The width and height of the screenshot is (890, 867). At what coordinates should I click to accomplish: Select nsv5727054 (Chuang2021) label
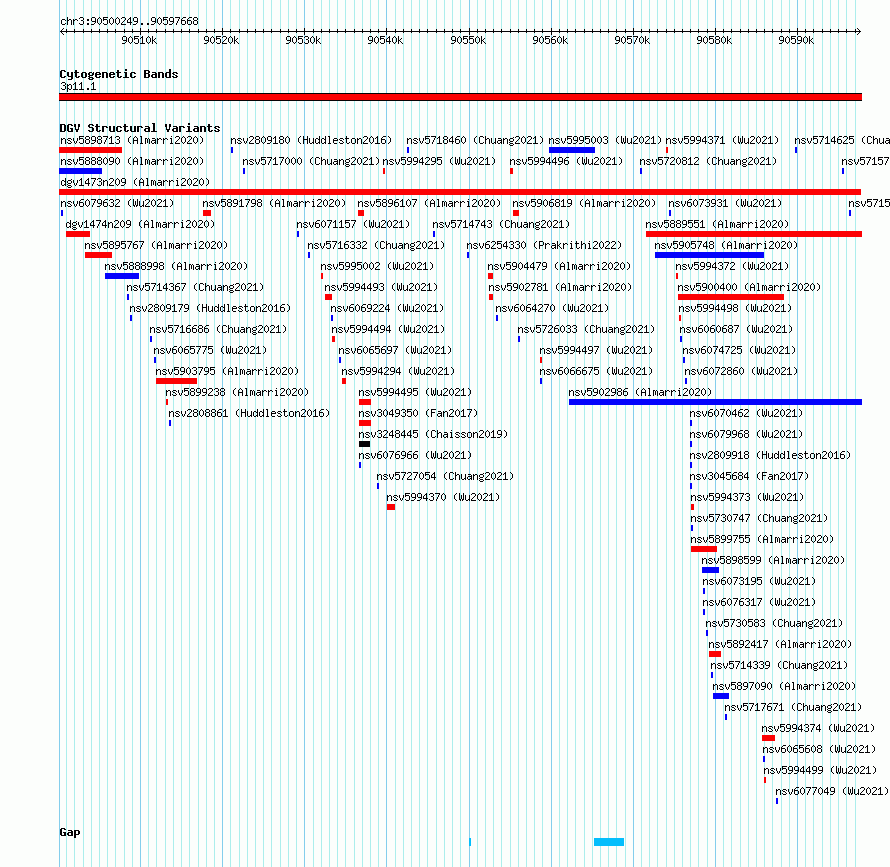445,476
